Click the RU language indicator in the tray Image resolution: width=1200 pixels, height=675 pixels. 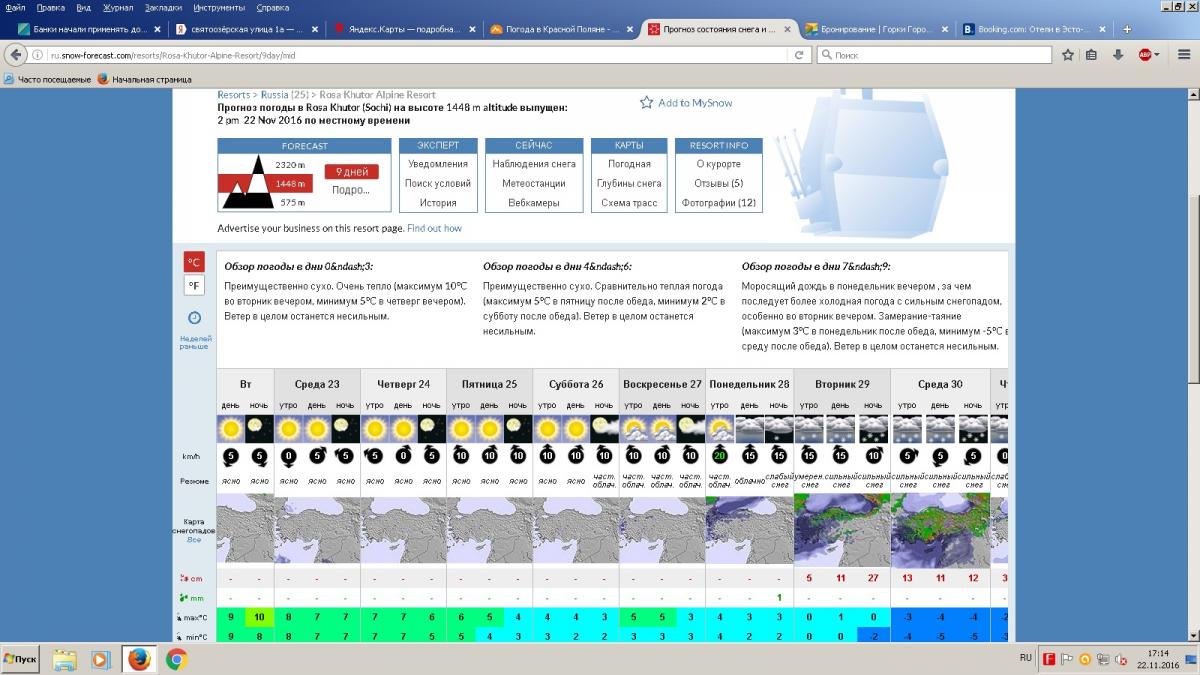tap(1025, 658)
